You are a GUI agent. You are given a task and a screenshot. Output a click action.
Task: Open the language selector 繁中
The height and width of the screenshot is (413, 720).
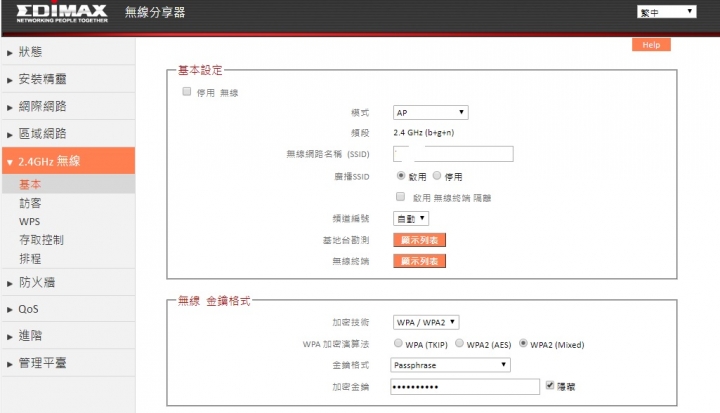pyautogui.click(x=666, y=12)
